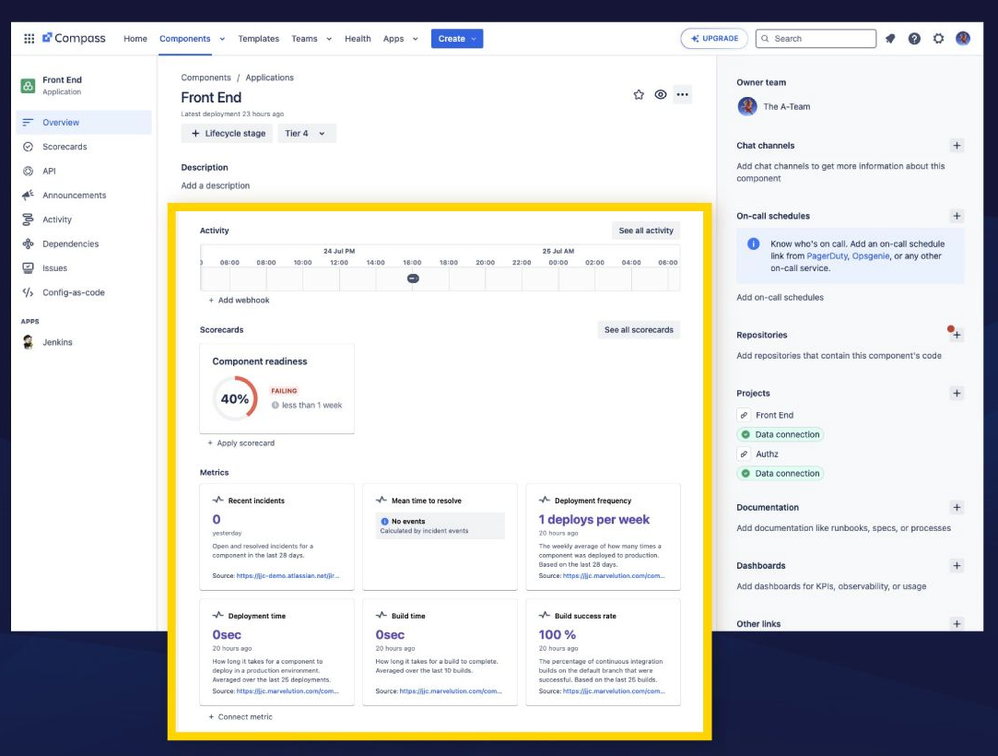Screen dimensions: 998x756
Task: Open the Health menu item
Action: point(358,39)
